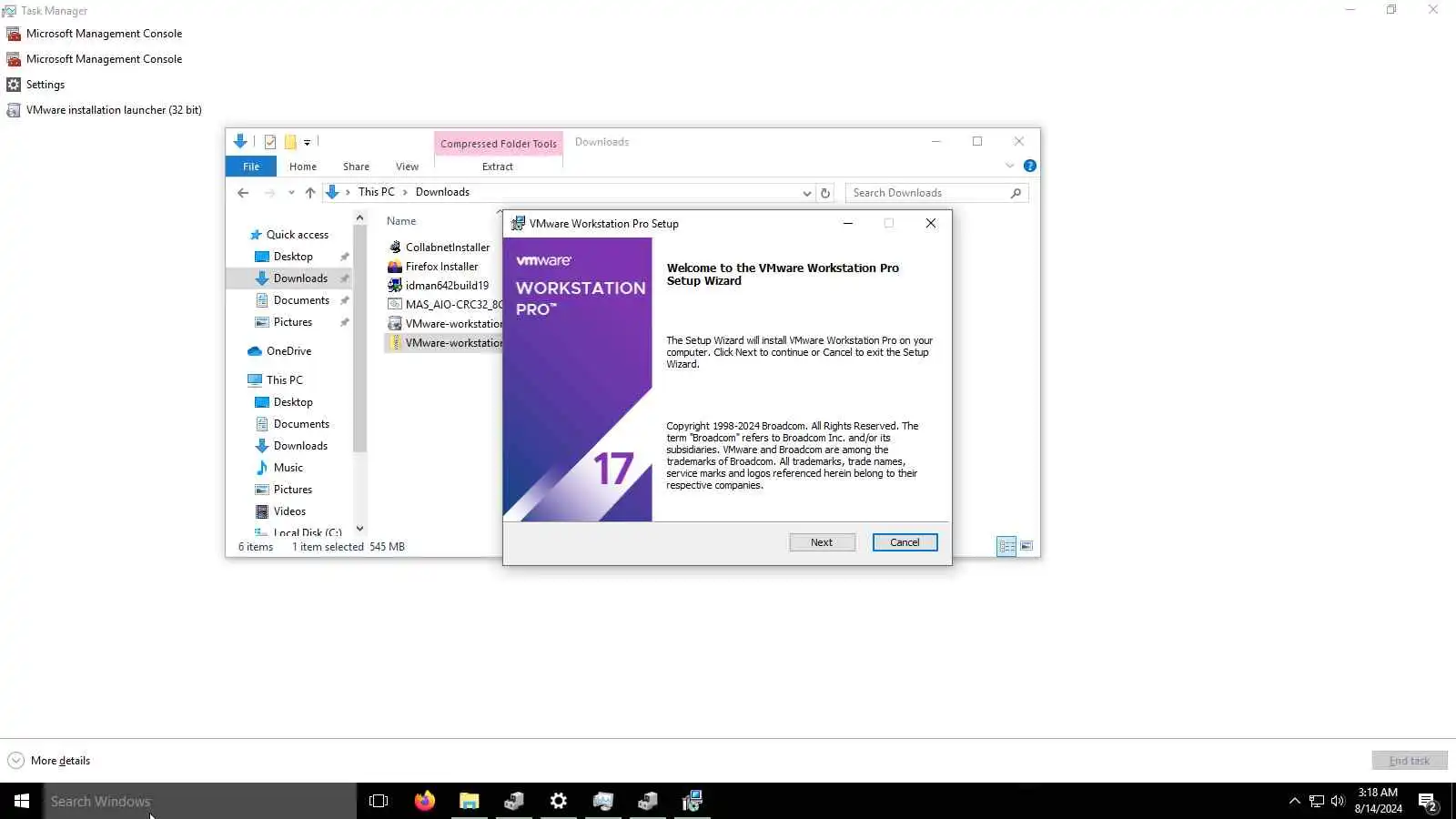Click Downloads in the address bar breadcrumb
1456x819 pixels.
(x=442, y=192)
